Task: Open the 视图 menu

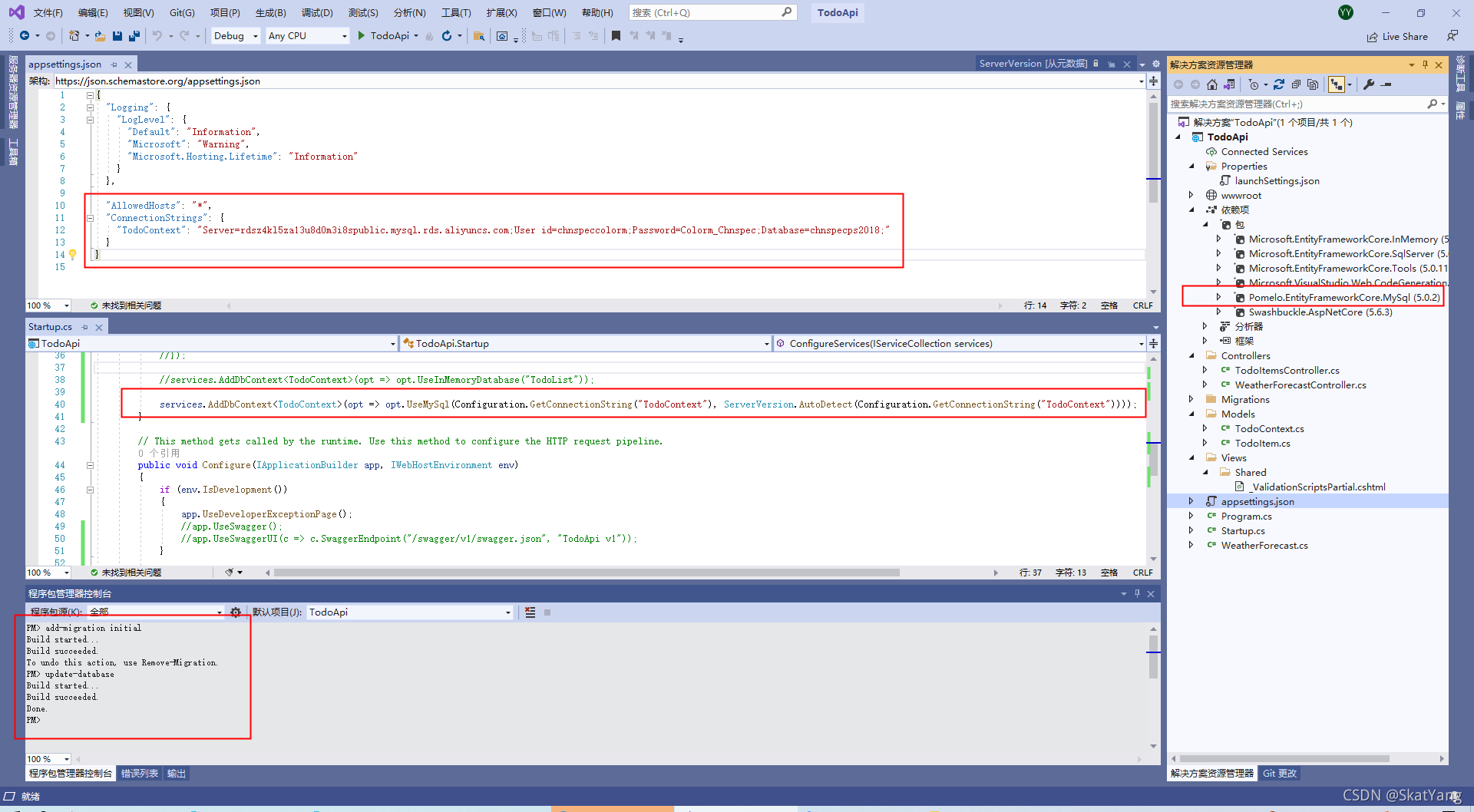Action: click(x=137, y=12)
